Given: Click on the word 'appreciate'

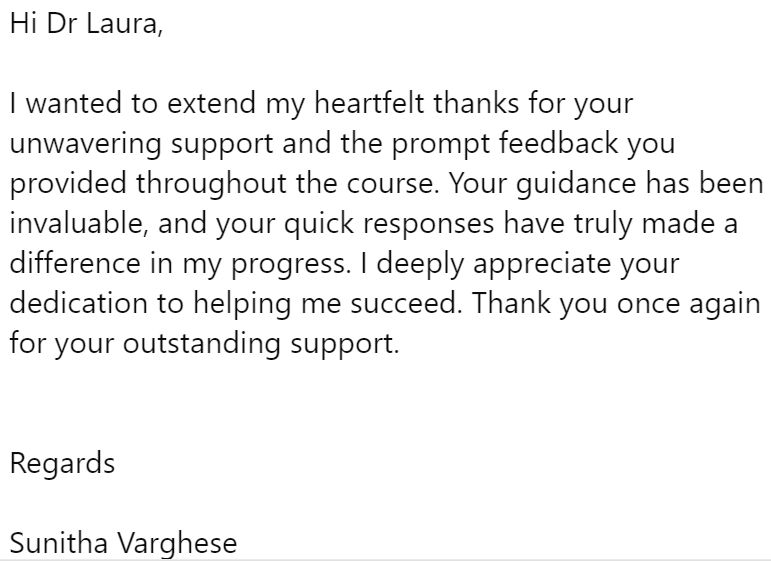Looking at the screenshot, I should click(x=542, y=265).
